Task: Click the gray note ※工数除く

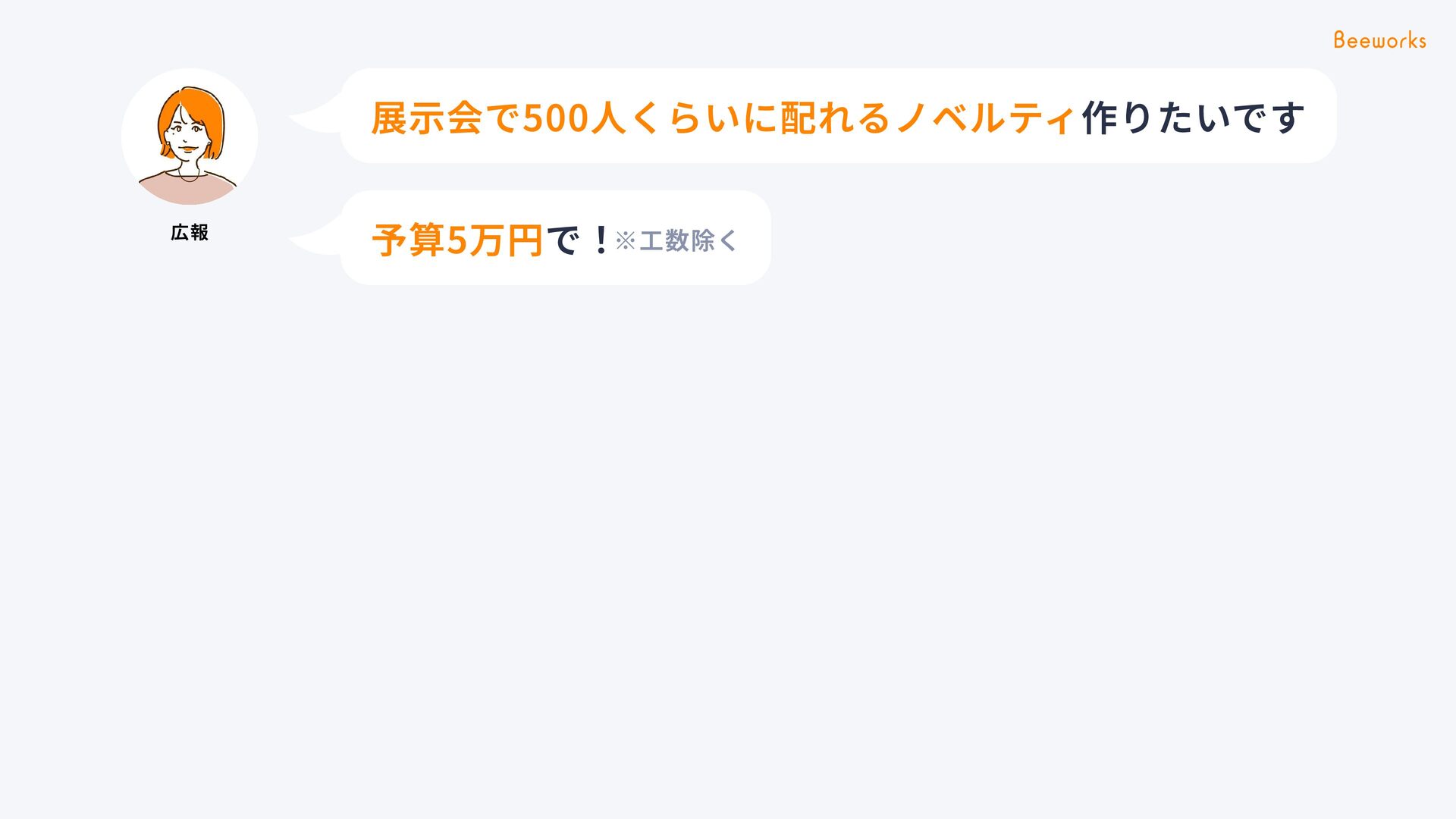Action: 676,240
